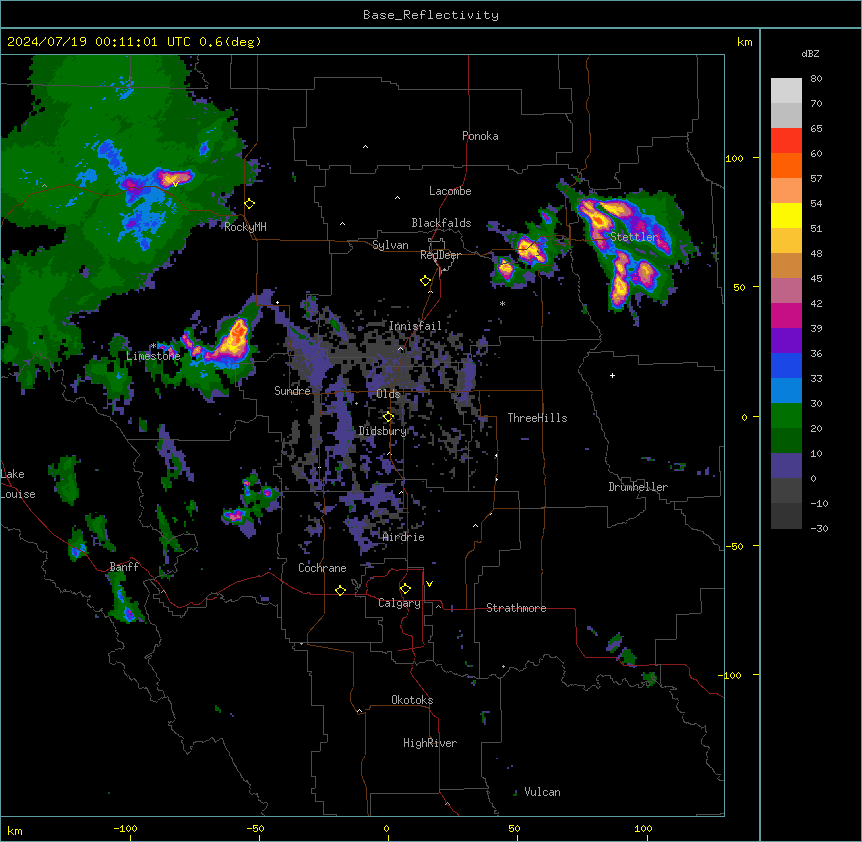Select the yellow diamond marker below RedDeer
The image size is (862, 842).
pyautogui.click(x=426, y=281)
